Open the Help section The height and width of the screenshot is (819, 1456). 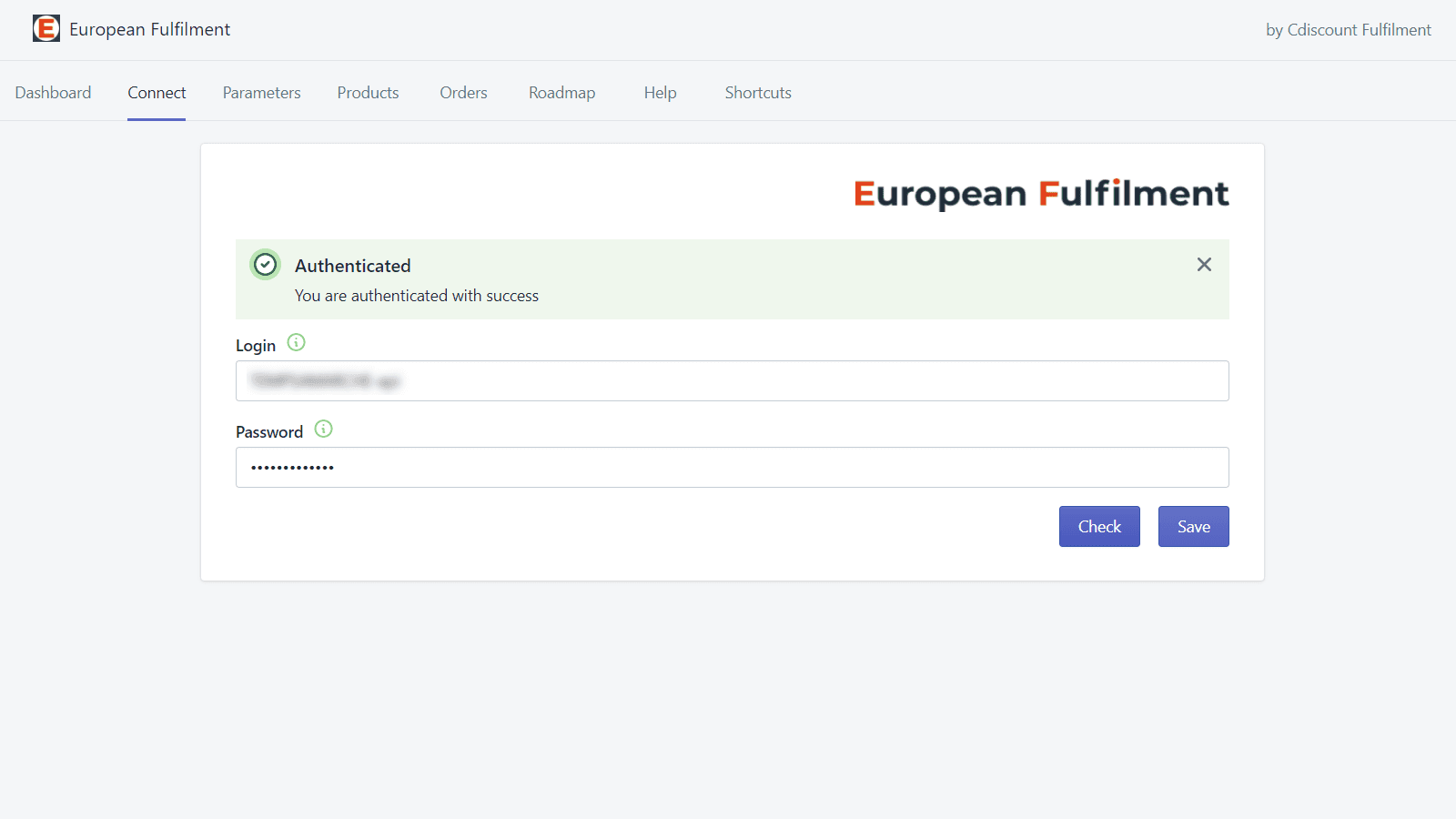click(659, 92)
